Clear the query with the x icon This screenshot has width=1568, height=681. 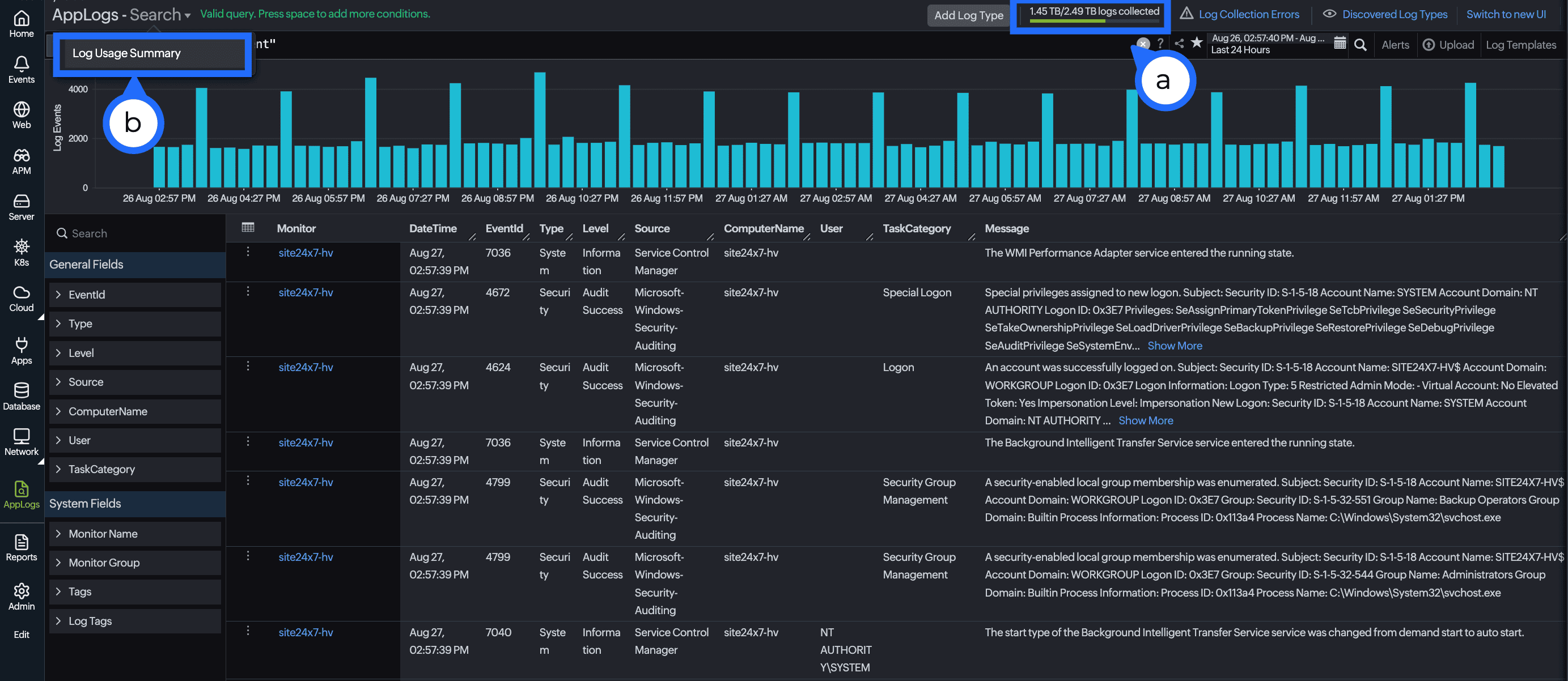1143,43
